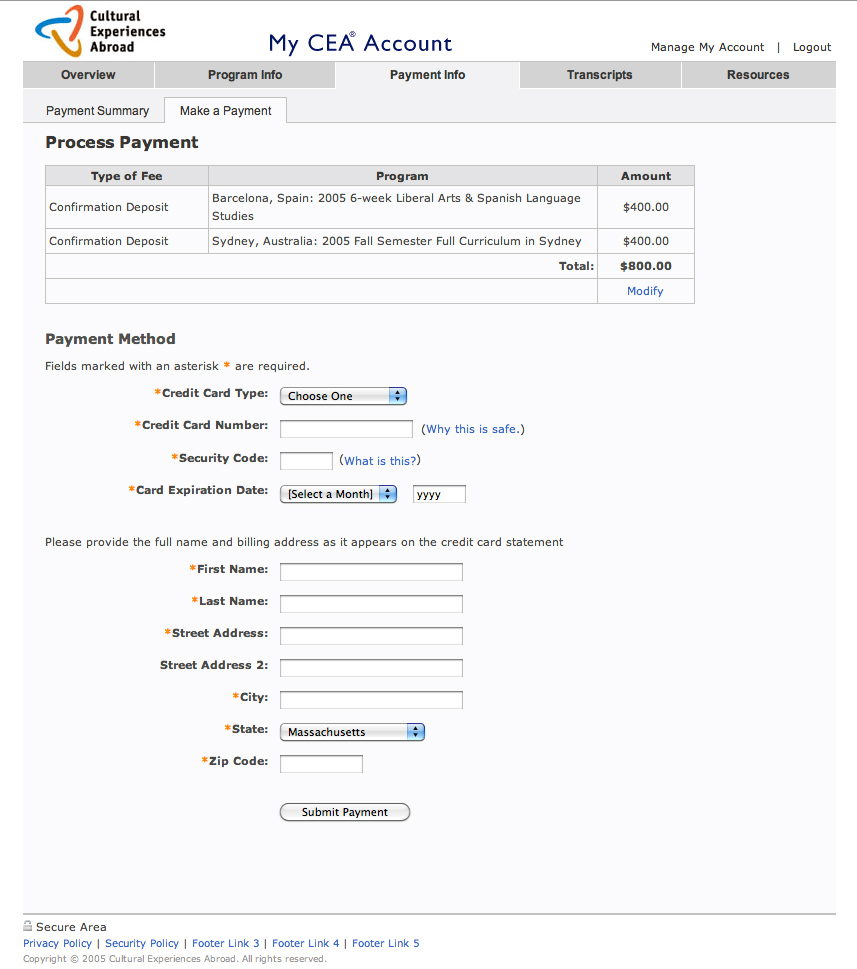
Task: Open the Credit Card Type dropdown
Action: (343, 396)
